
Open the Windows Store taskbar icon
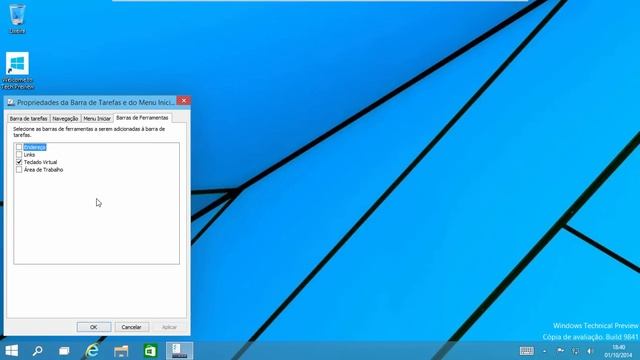click(150, 351)
